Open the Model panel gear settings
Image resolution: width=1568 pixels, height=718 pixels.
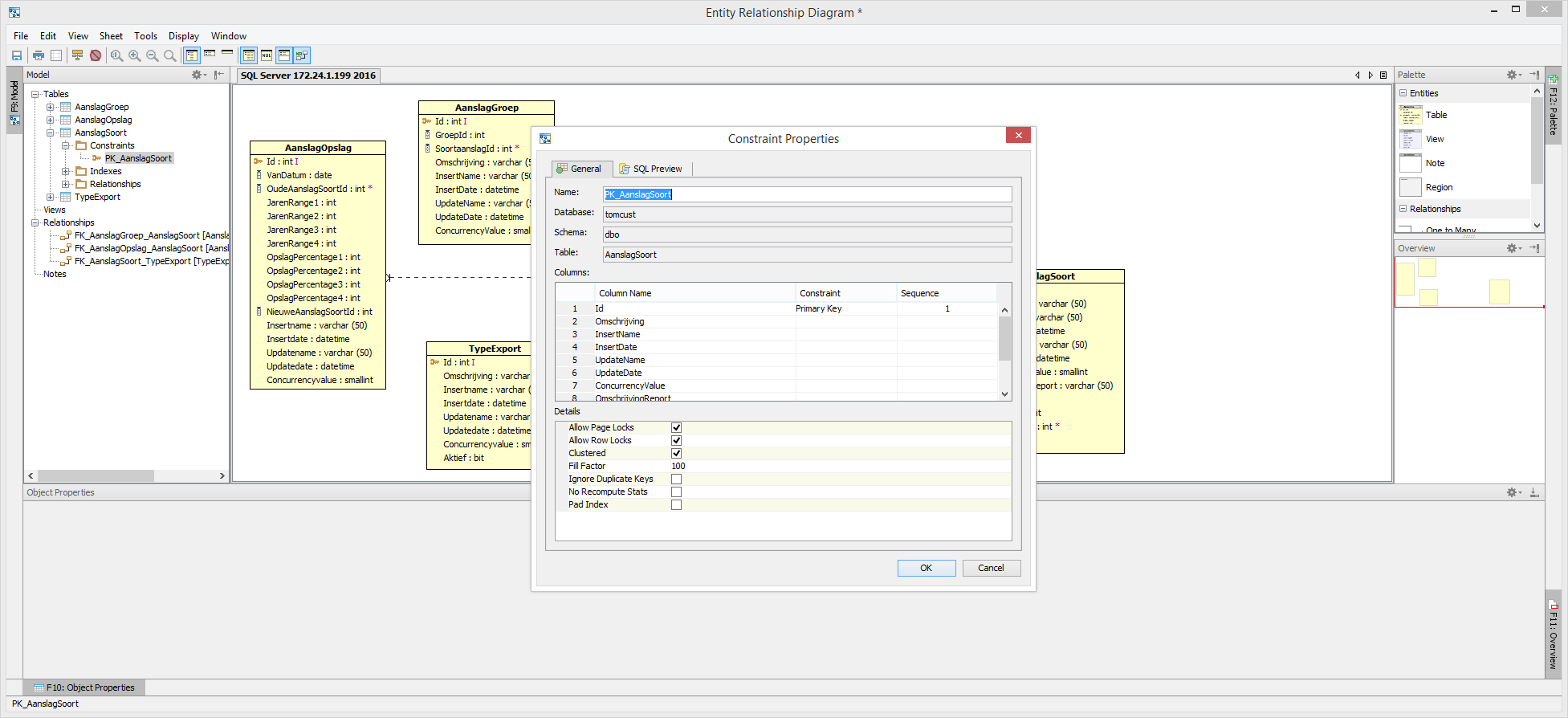(197, 75)
